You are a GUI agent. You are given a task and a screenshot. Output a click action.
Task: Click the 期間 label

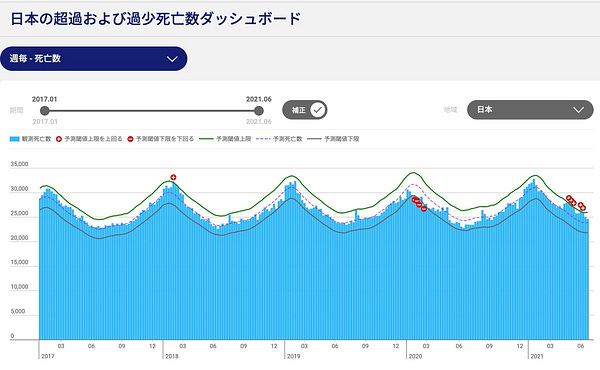[x=16, y=110]
